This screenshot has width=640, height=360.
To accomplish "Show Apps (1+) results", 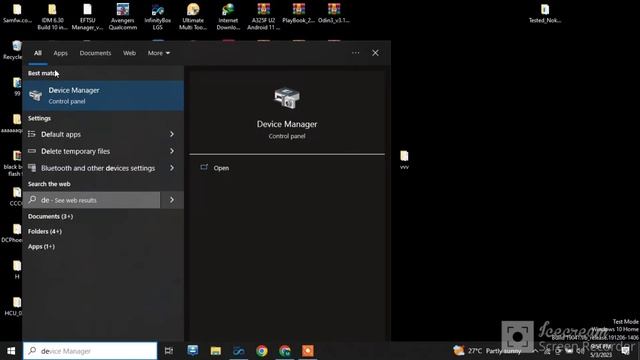I will coord(41,247).
